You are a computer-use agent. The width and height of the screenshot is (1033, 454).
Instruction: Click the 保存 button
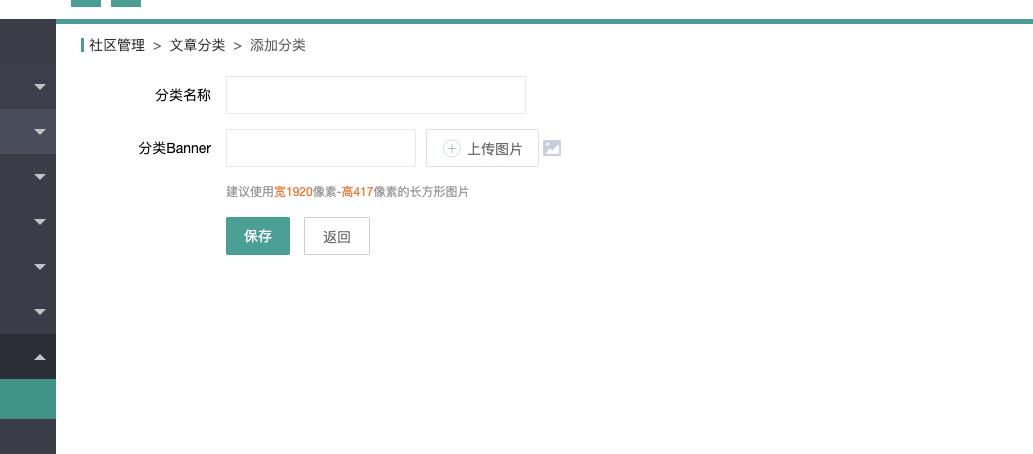point(258,236)
